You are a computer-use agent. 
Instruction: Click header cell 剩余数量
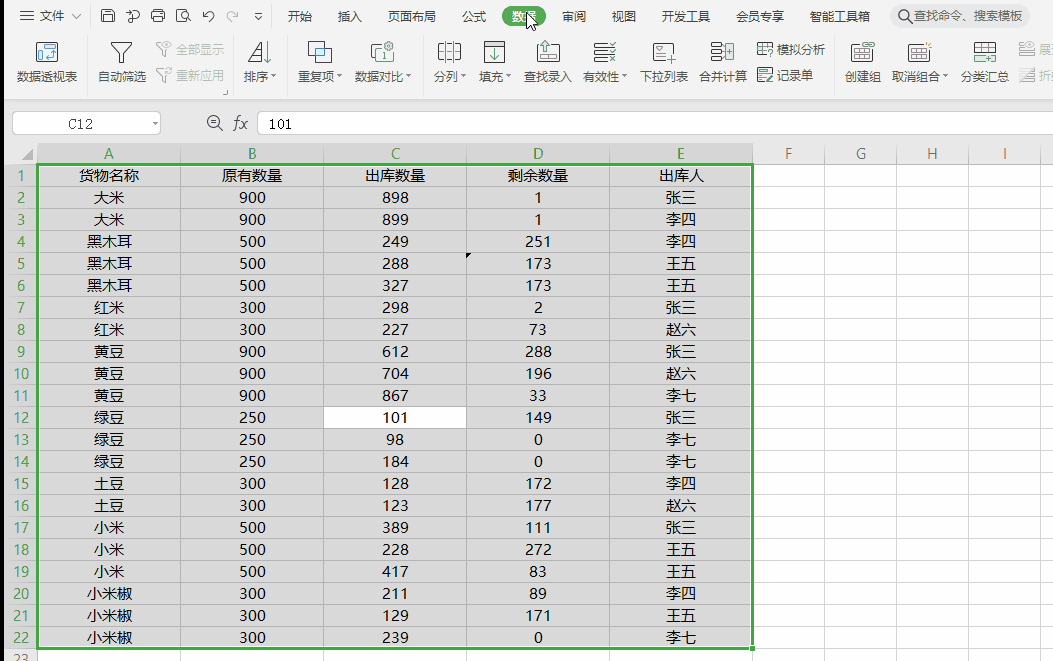coord(538,176)
